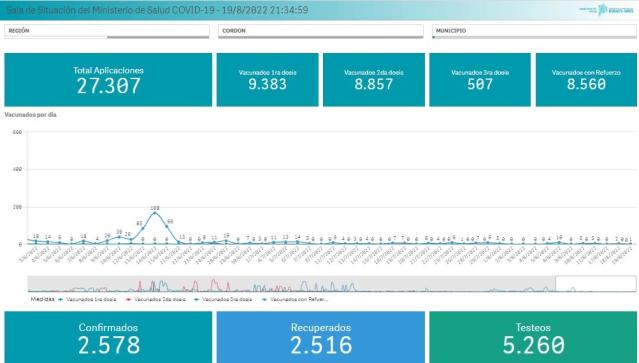
Task: Open the MUNICIPIO filter box
Action: pyautogui.click(x=534, y=31)
